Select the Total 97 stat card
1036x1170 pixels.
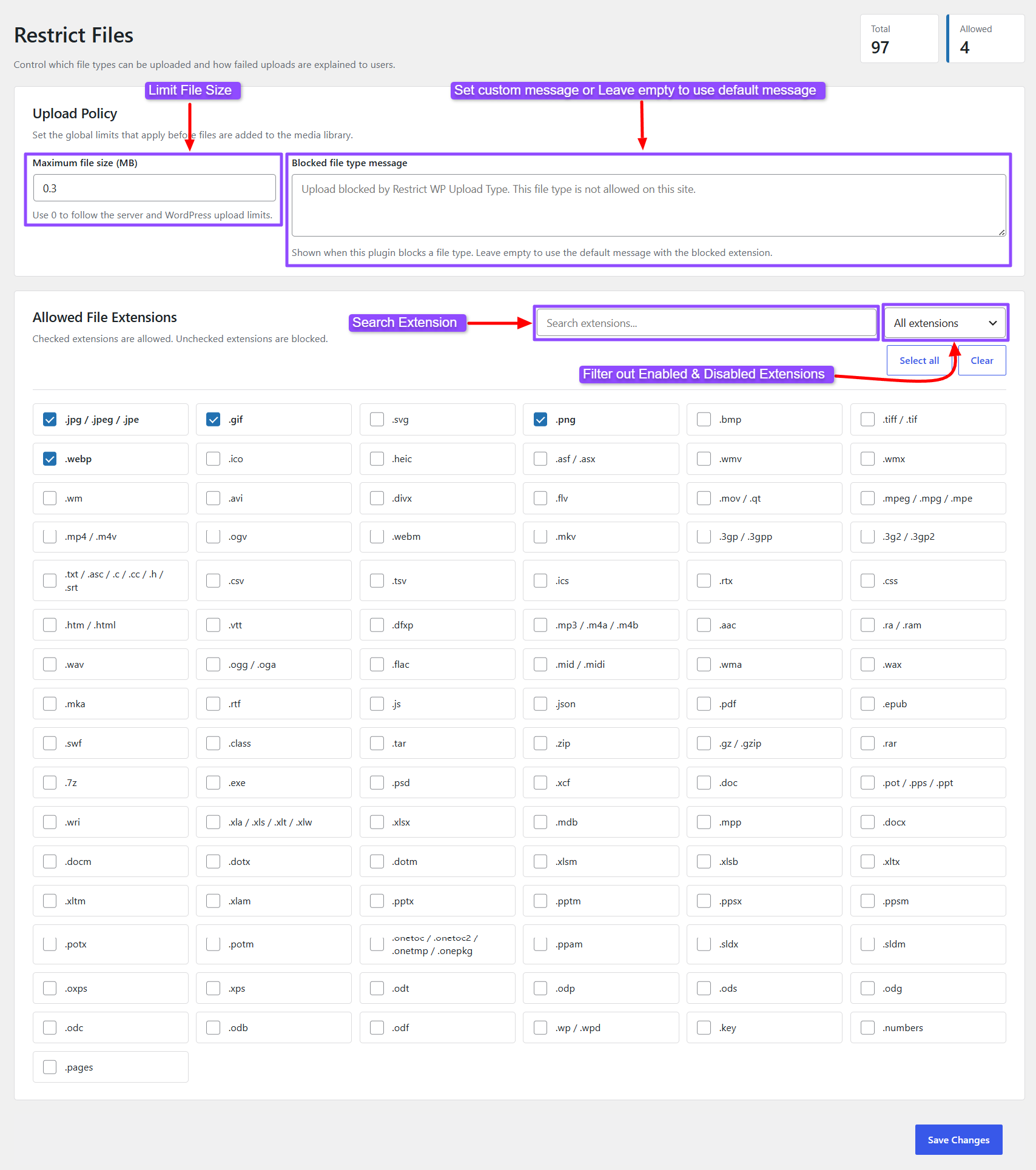coord(899,39)
